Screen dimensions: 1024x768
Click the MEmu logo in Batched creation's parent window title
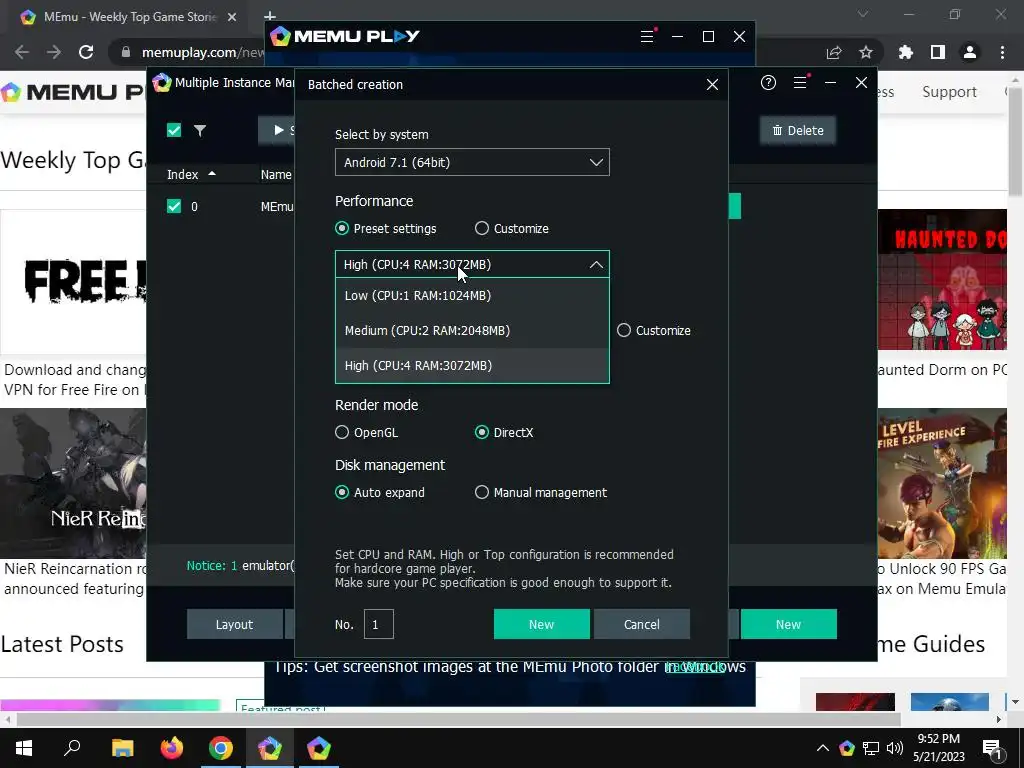click(x=161, y=83)
